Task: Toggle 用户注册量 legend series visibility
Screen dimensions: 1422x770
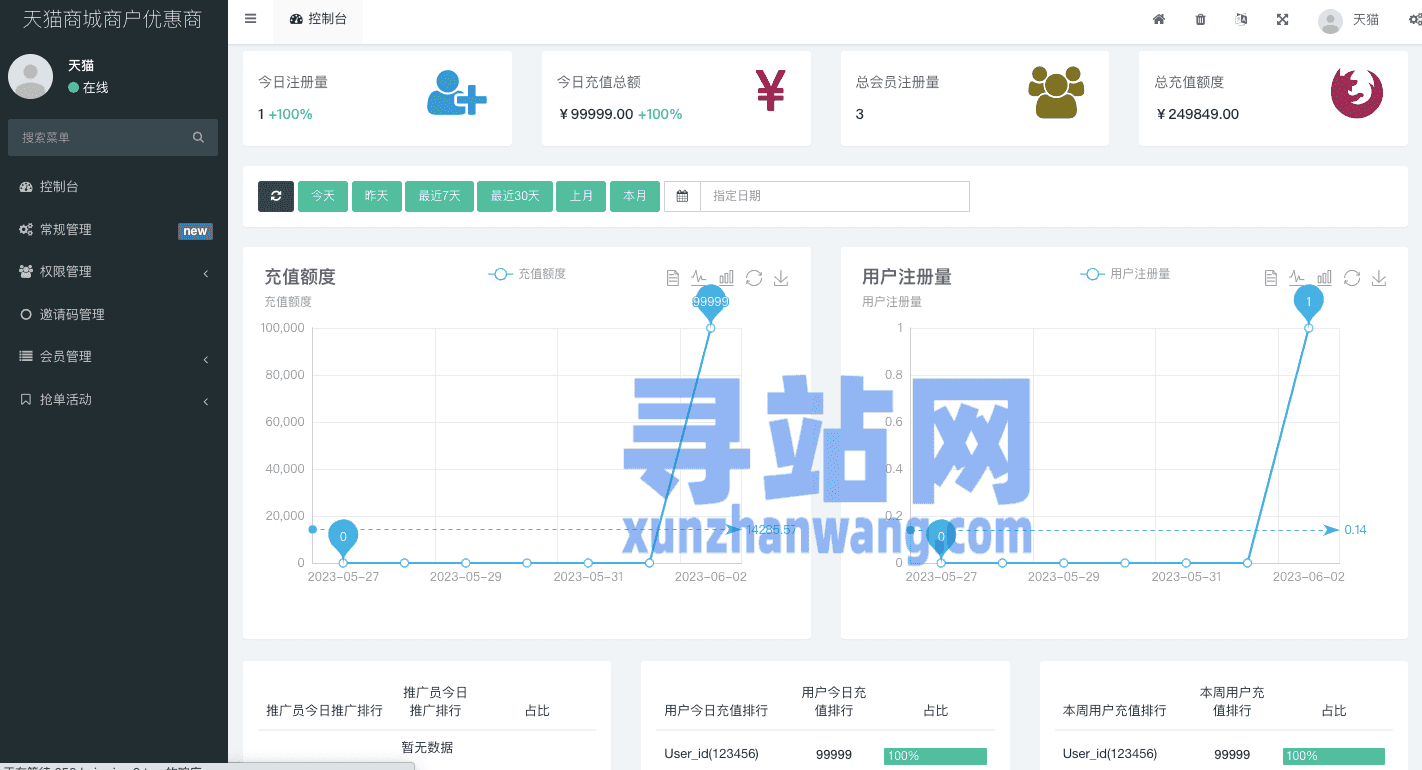Action: pos(1125,274)
